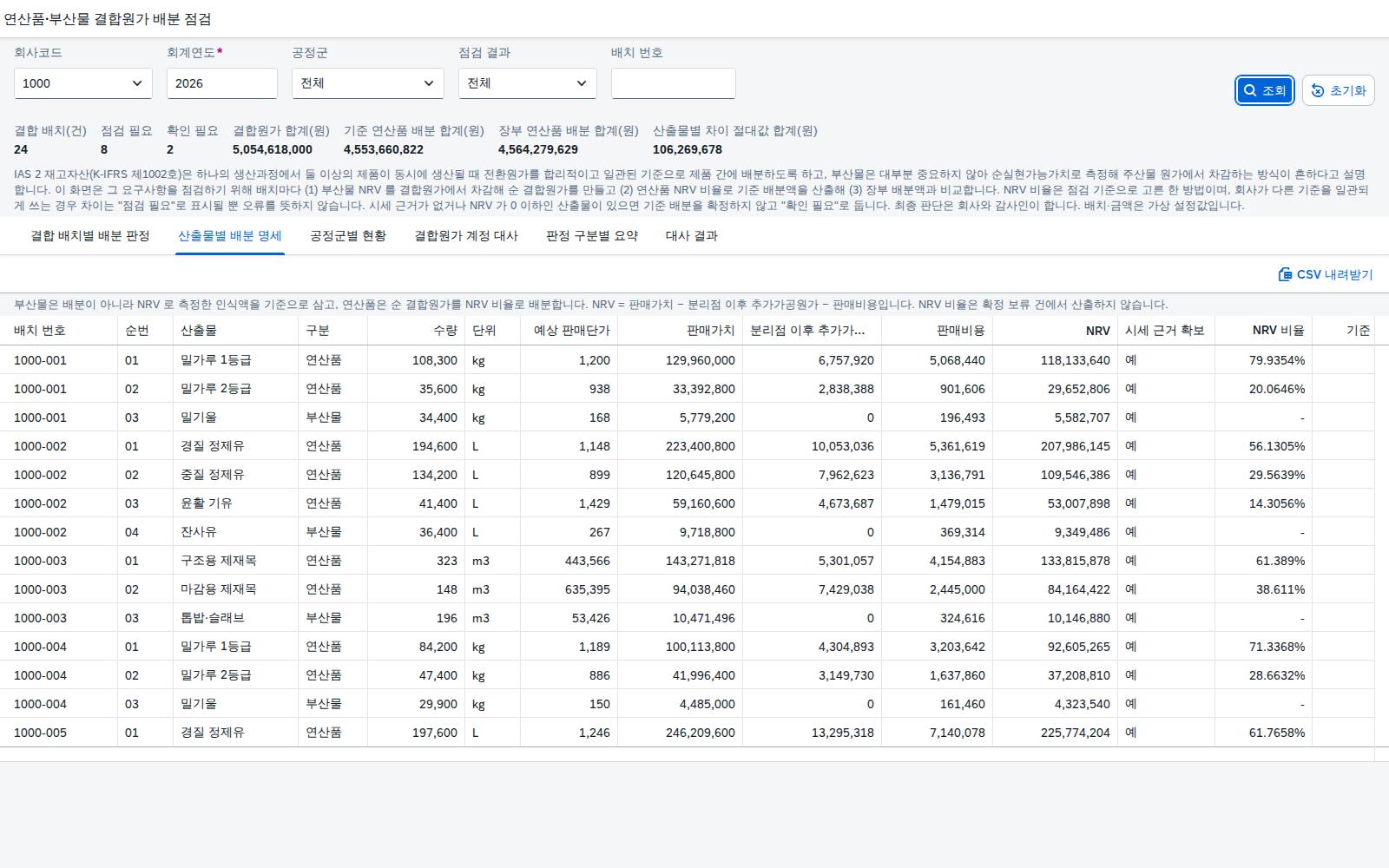The image size is (1389, 868).
Task: Expand the 공정군 dropdown
Action: [368, 83]
